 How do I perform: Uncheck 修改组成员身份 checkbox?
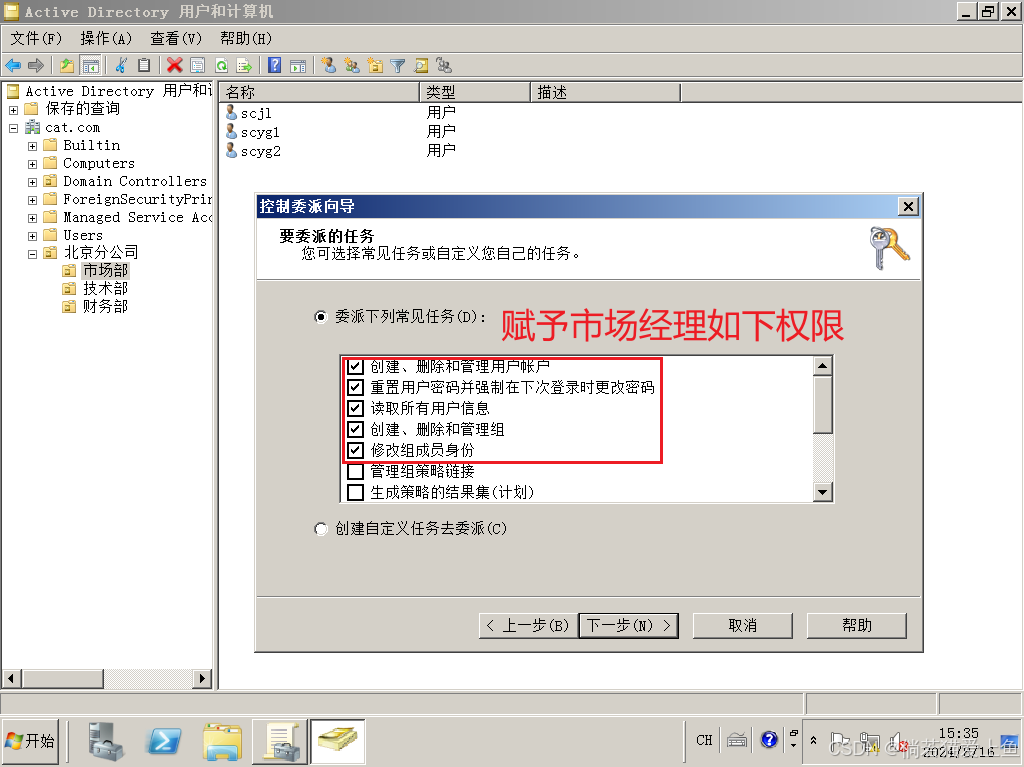coord(355,450)
